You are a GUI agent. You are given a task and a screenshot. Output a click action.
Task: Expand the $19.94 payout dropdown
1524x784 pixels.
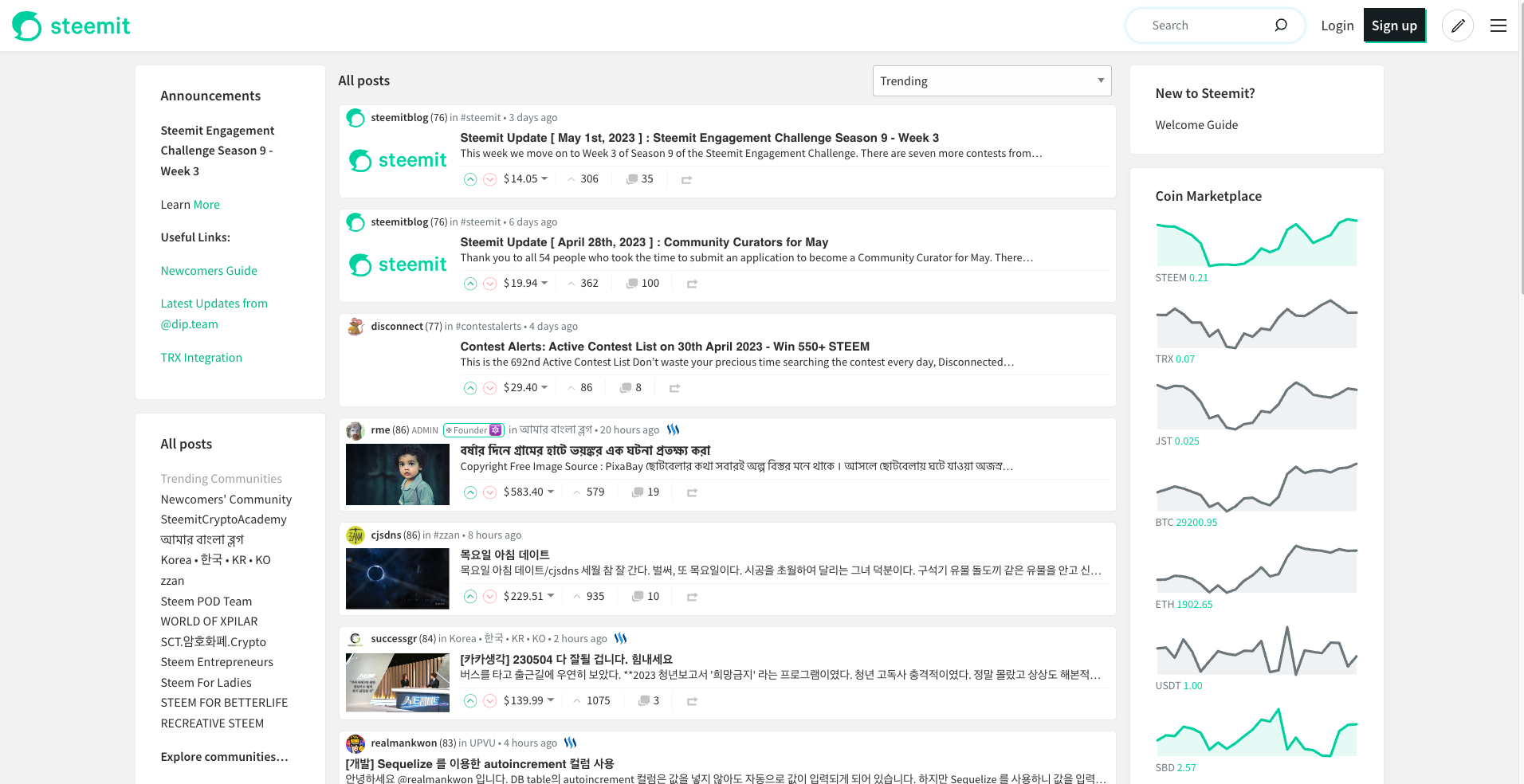(525, 284)
